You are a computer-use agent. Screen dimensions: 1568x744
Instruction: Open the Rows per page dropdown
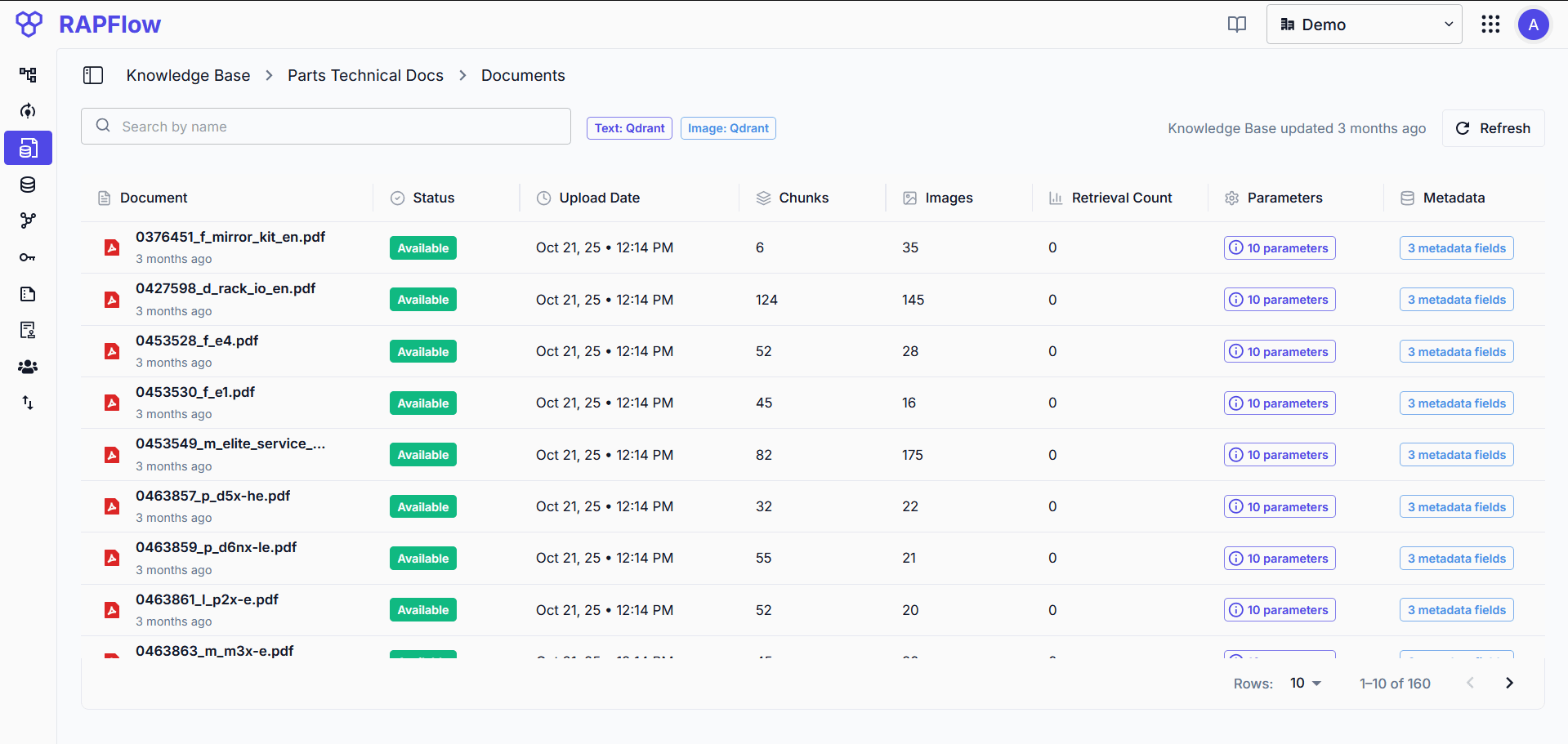click(1305, 683)
